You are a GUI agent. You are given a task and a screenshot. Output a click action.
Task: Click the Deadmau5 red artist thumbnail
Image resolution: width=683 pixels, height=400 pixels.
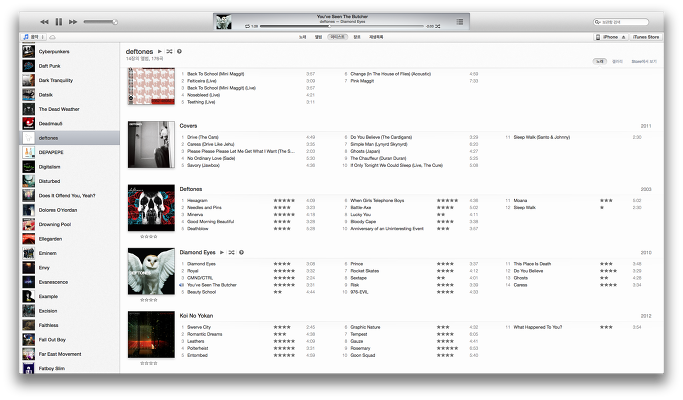29,123
